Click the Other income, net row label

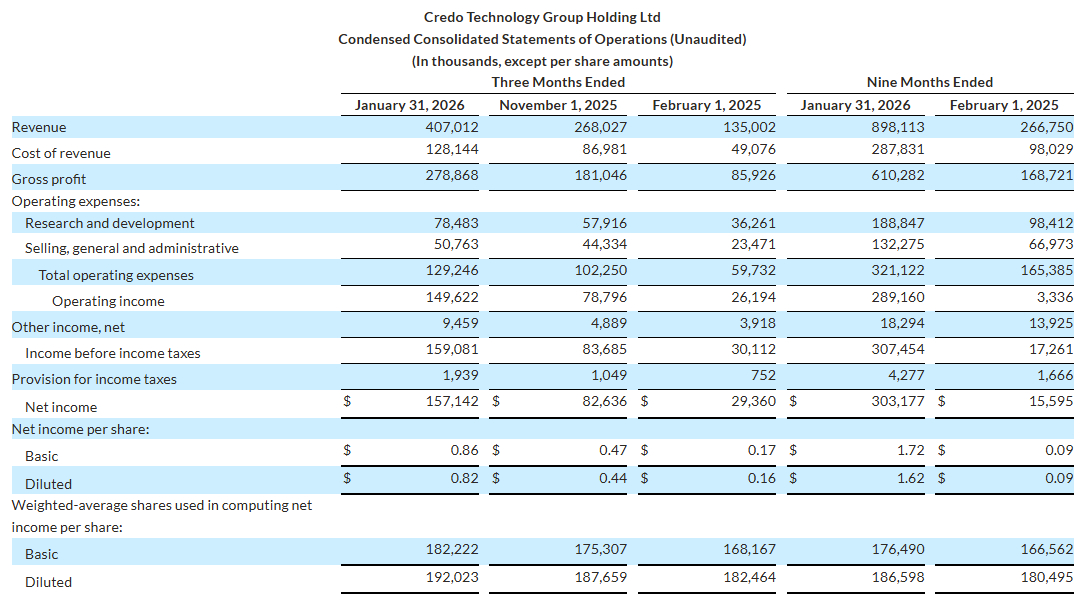[x=68, y=327]
